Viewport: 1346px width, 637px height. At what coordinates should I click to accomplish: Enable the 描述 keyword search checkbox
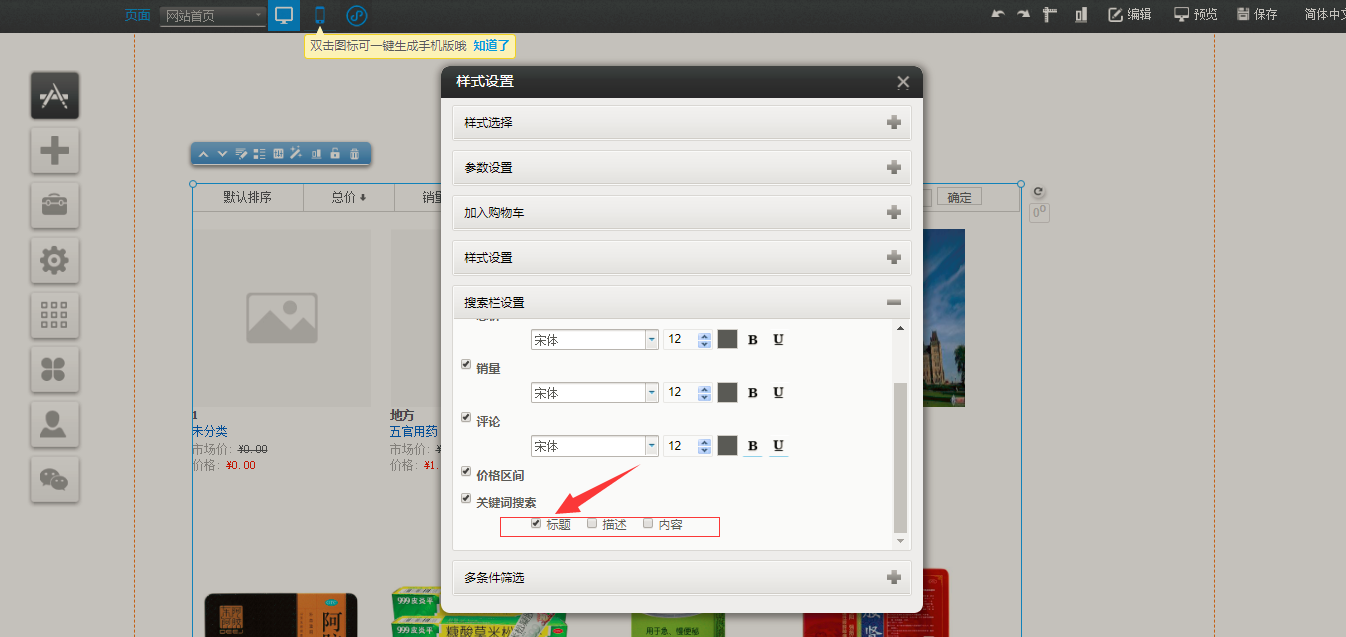(592, 523)
